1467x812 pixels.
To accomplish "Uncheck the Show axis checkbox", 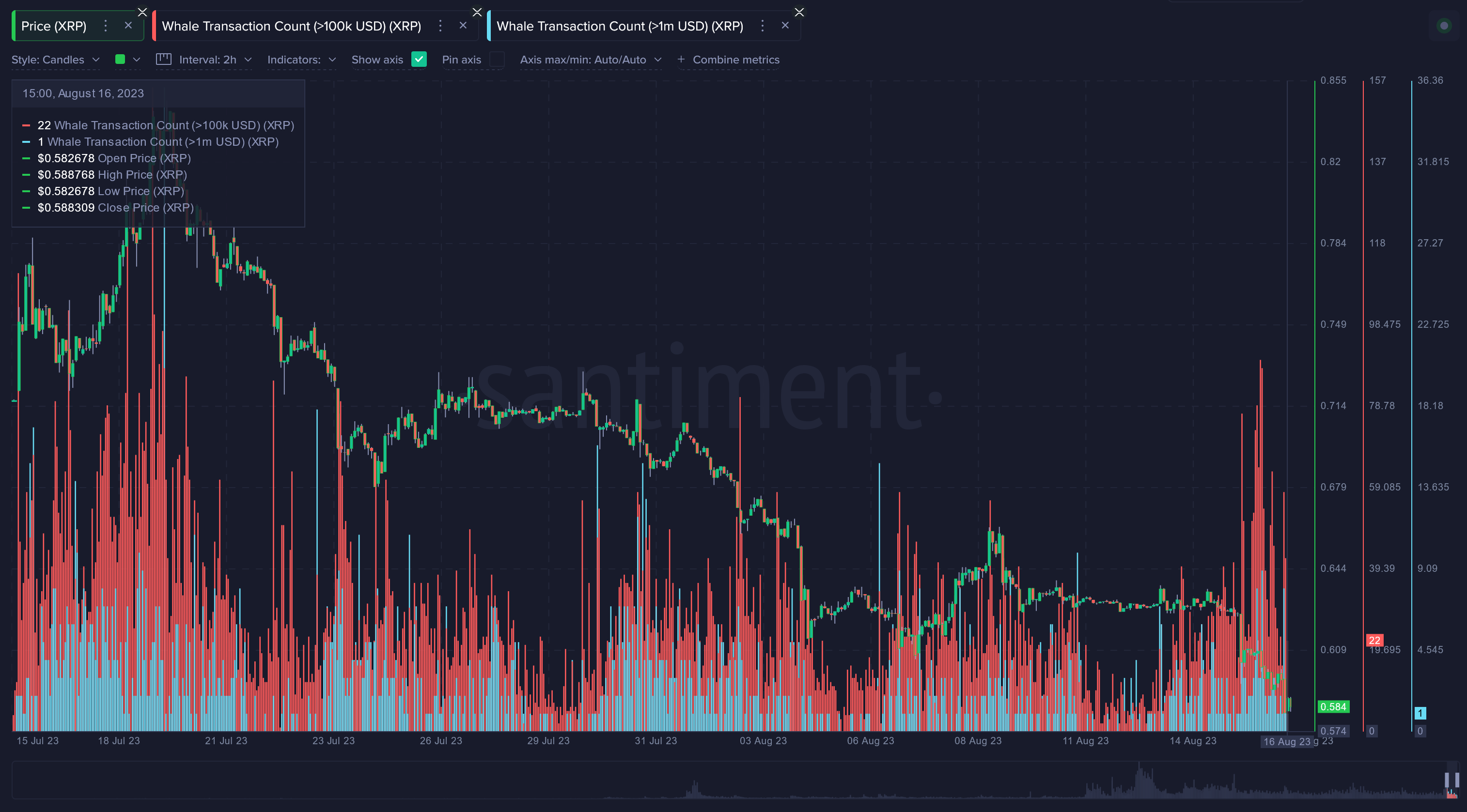I will tap(419, 59).
